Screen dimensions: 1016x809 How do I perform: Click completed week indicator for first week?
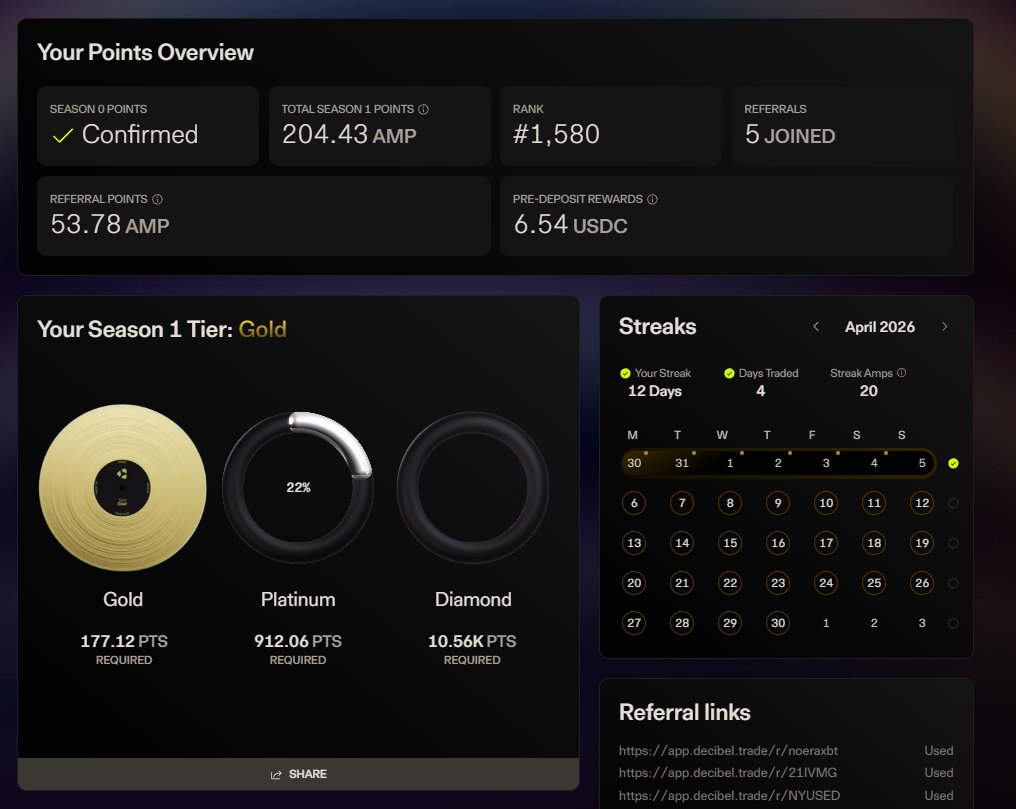click(953, 463)
